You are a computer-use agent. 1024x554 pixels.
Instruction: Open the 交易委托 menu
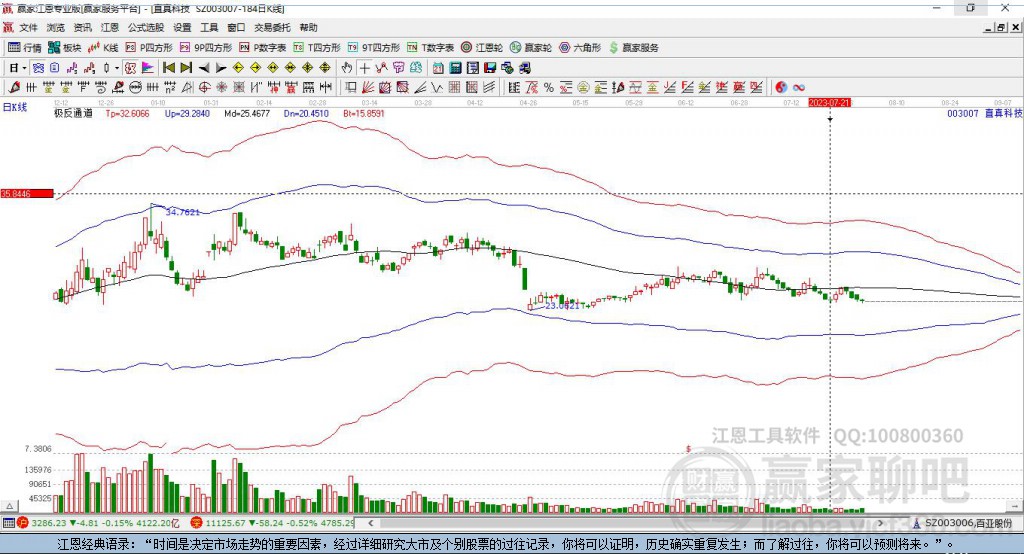[x=272, y=27]
